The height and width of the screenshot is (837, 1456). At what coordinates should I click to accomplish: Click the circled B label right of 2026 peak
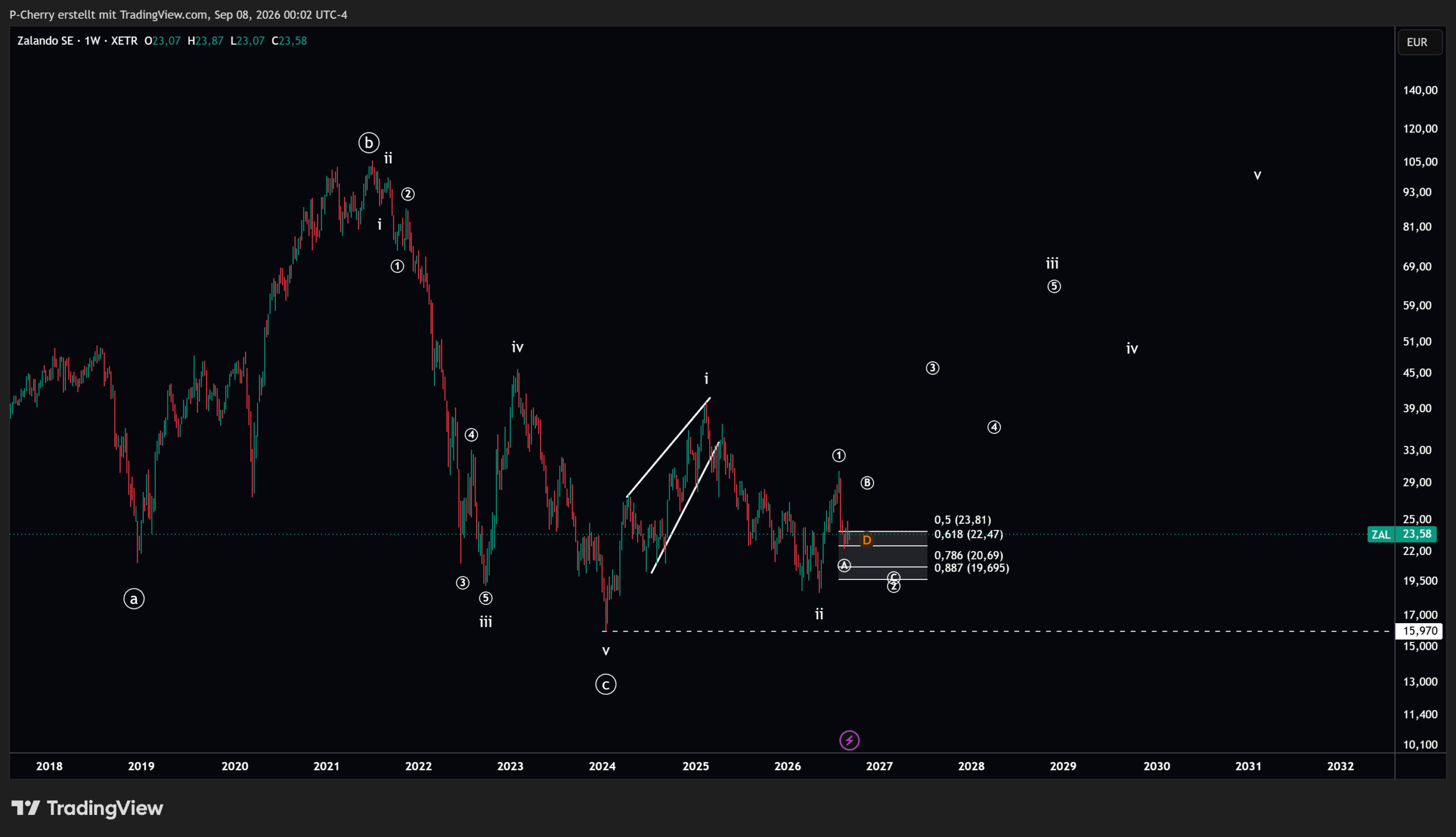867,483
